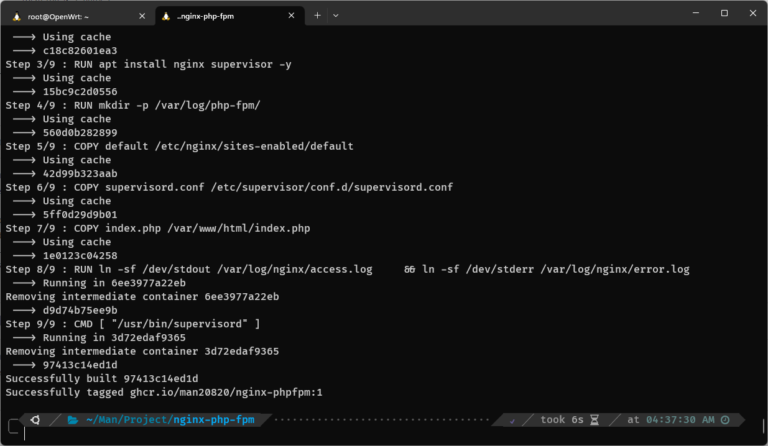This screenshot has height=446, width=768.
Task: Click 'Removing intermediate container 6ee3977a22eb' line
Action: (x=142, y=297)
